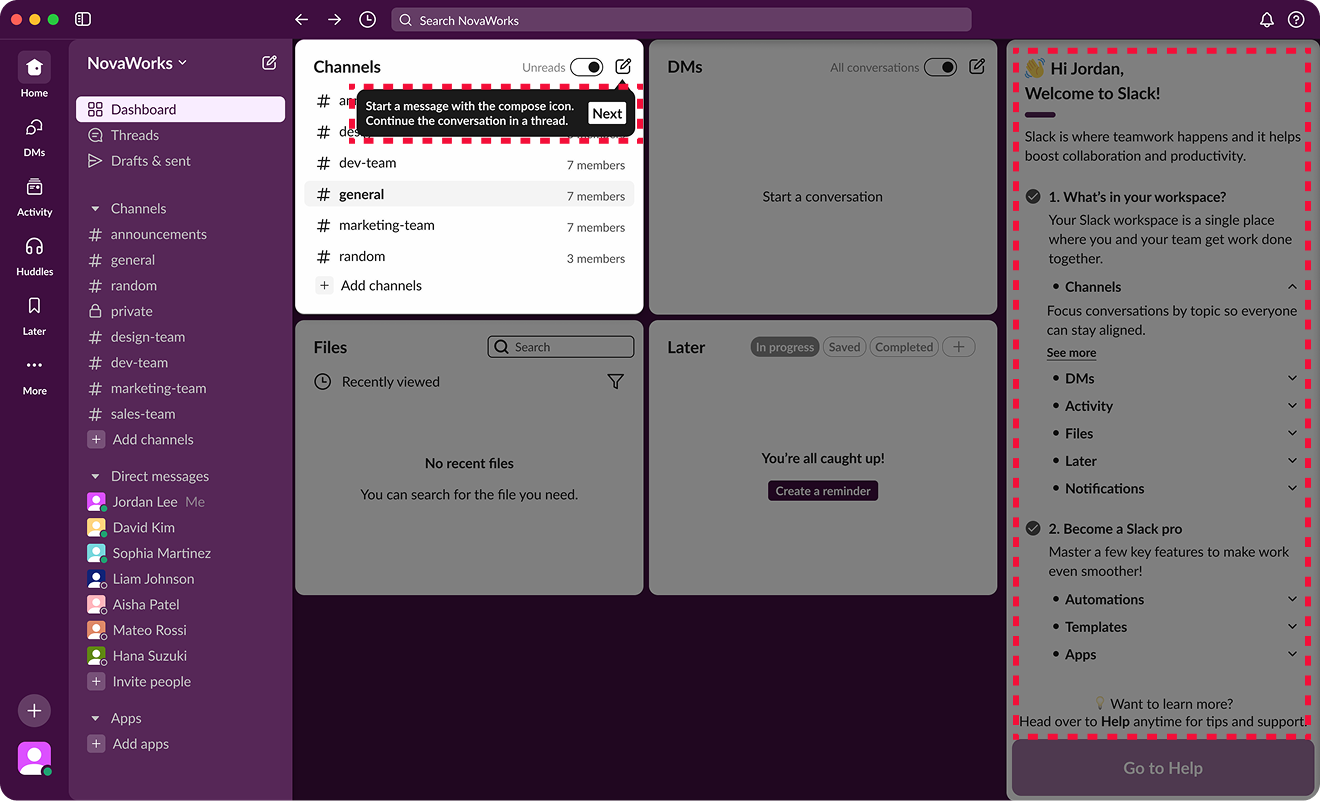Click Add channels in Channels card
This screenshot has width=1320, height=801.
[369, 285]
